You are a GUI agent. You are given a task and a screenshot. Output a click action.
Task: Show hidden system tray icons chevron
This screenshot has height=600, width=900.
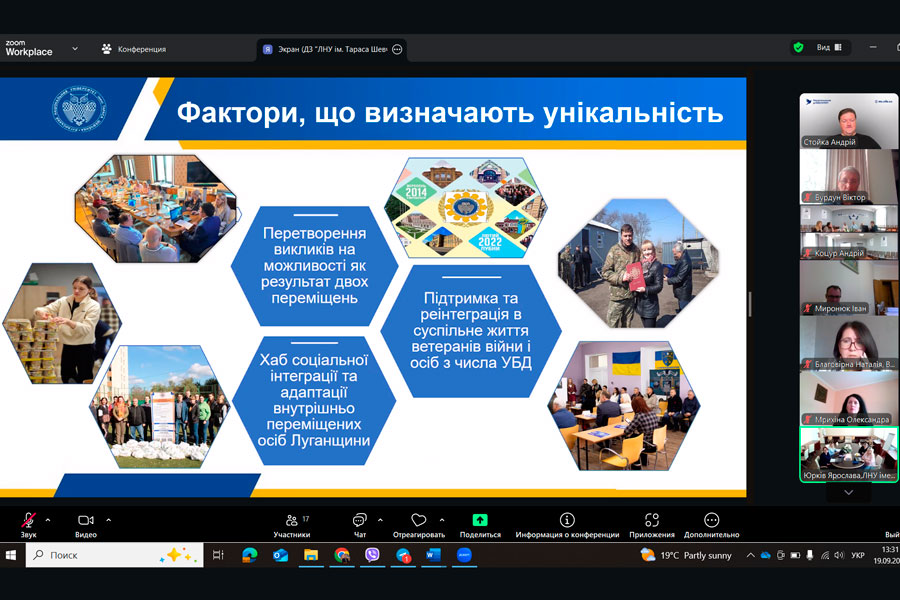750,555
